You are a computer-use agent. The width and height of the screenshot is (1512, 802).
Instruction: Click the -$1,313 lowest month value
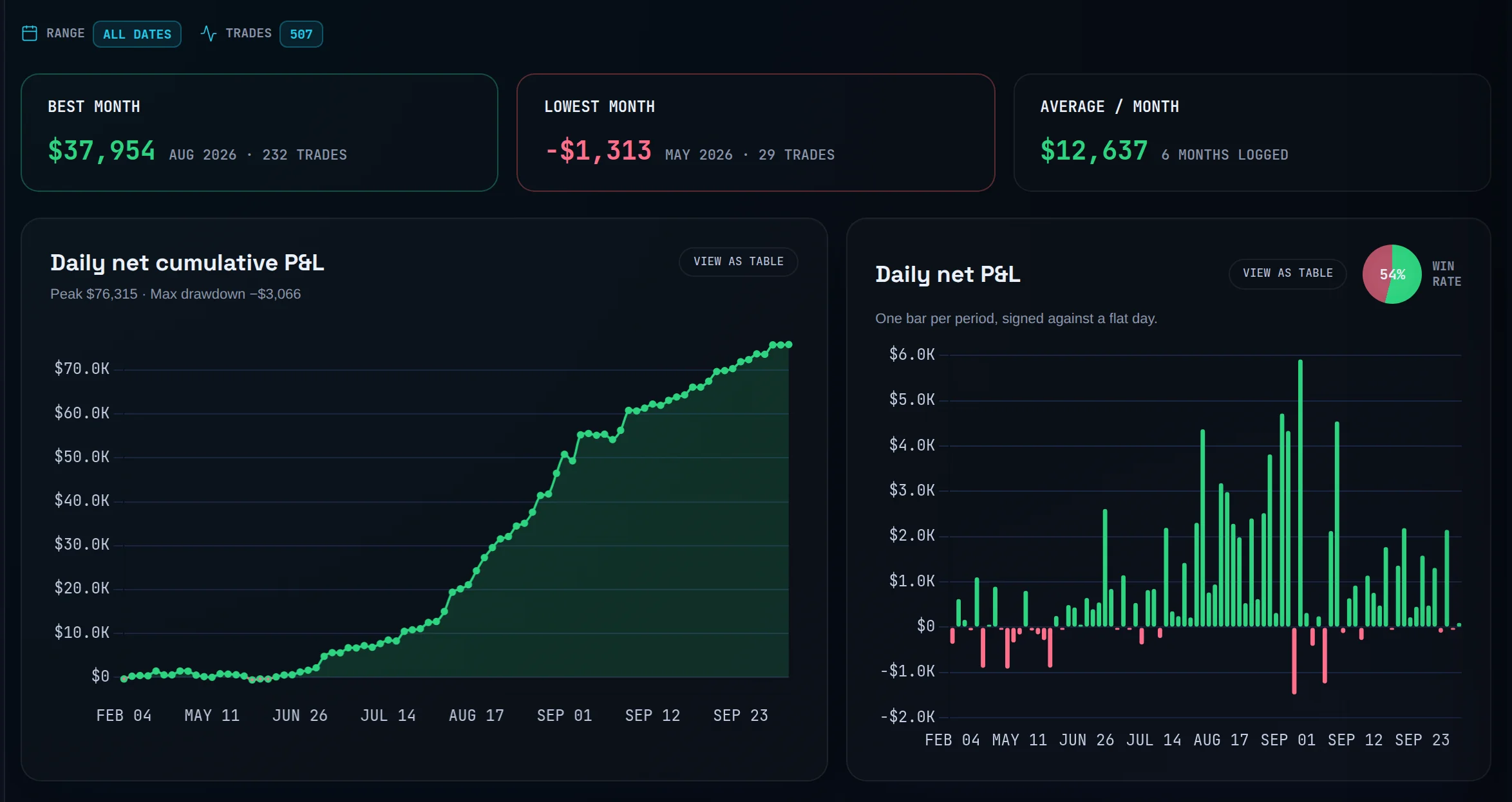click(x=598, y=151)
